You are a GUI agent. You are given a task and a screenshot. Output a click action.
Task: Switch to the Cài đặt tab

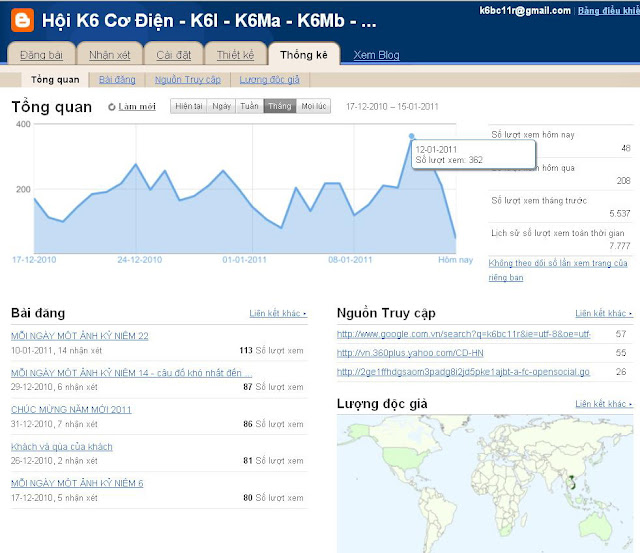173,55
